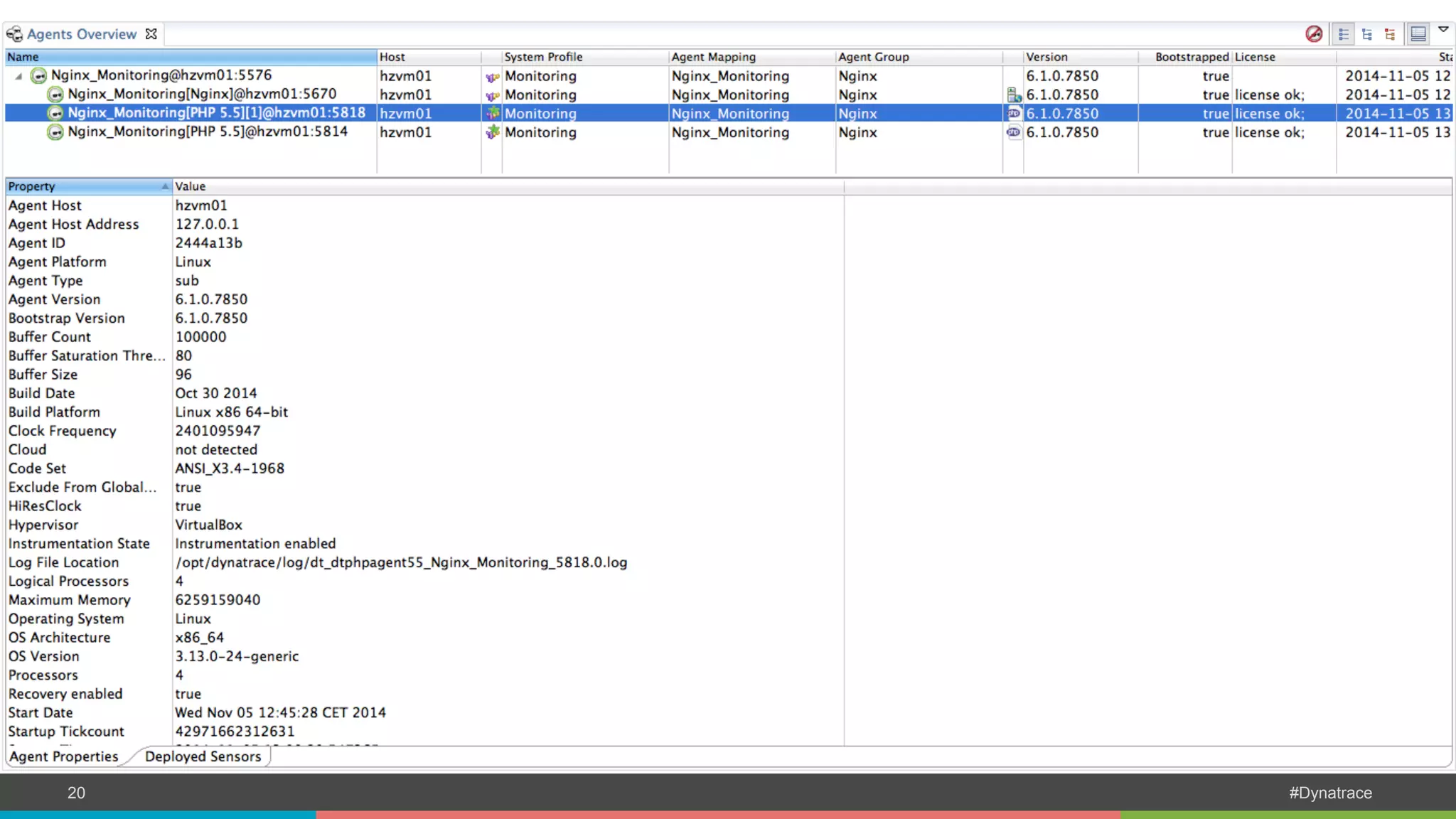Image resolution: width=1456 pixels, height=819 pixels.
Task: Sort by Agent Mapping column header
Action: (752, 57)
